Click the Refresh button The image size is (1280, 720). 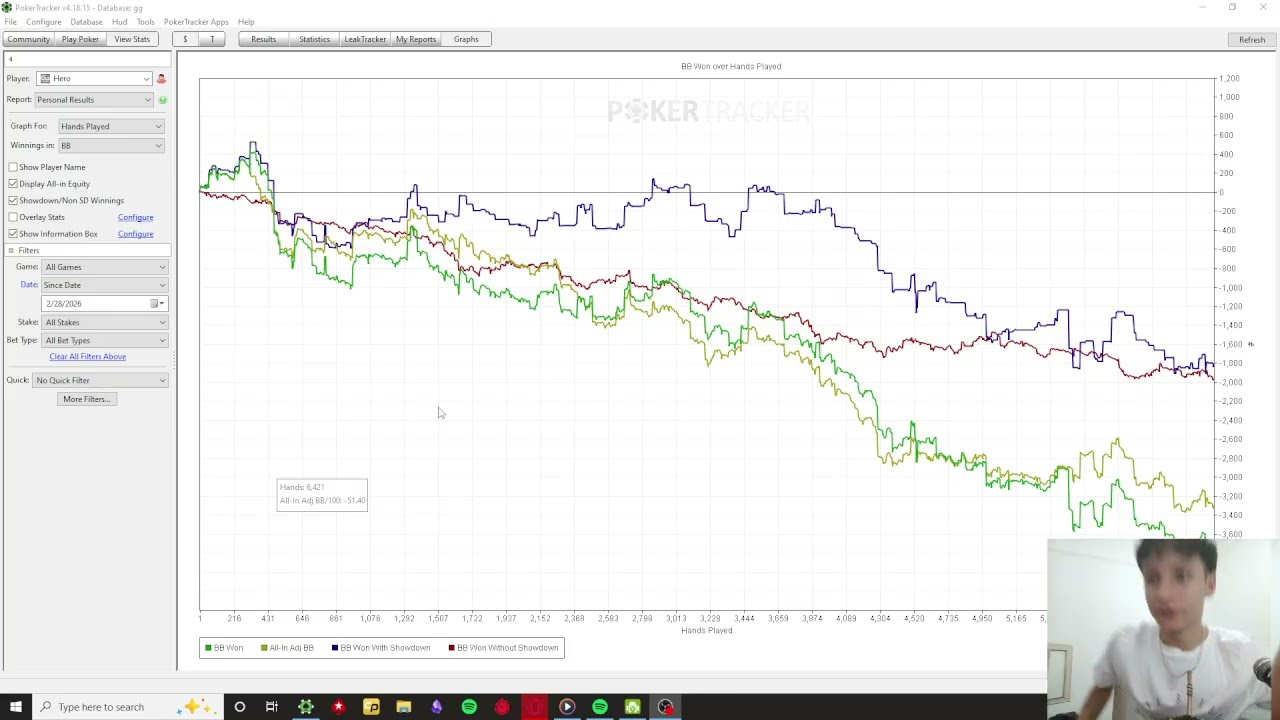(x=1252, y=39)
